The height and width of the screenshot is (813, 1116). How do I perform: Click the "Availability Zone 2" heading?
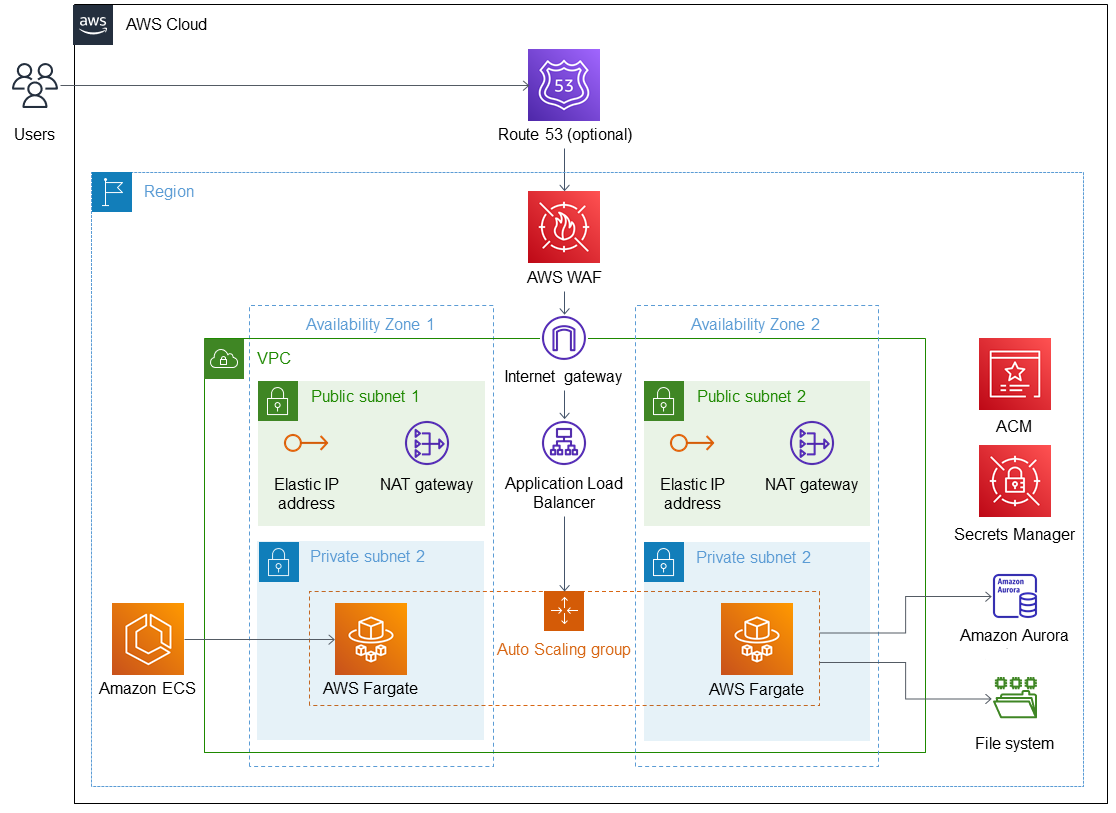[x=755, y=325]
